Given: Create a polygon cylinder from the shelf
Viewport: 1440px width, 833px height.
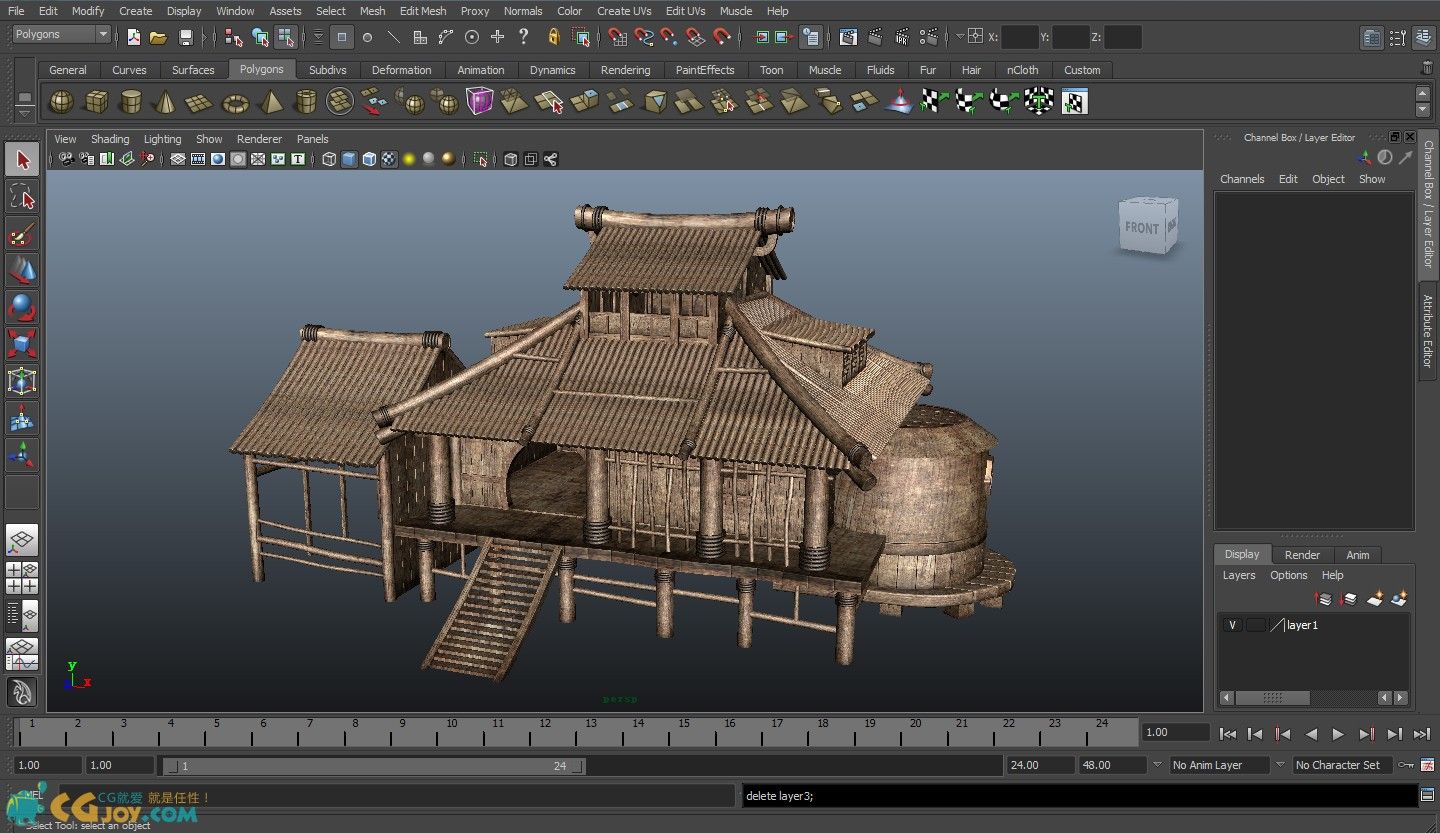Looking at the screenshot, I should (x=130, y=101).
